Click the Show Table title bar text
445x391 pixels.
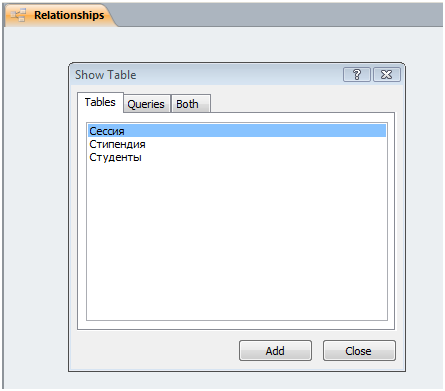click(x=106, y=75)
